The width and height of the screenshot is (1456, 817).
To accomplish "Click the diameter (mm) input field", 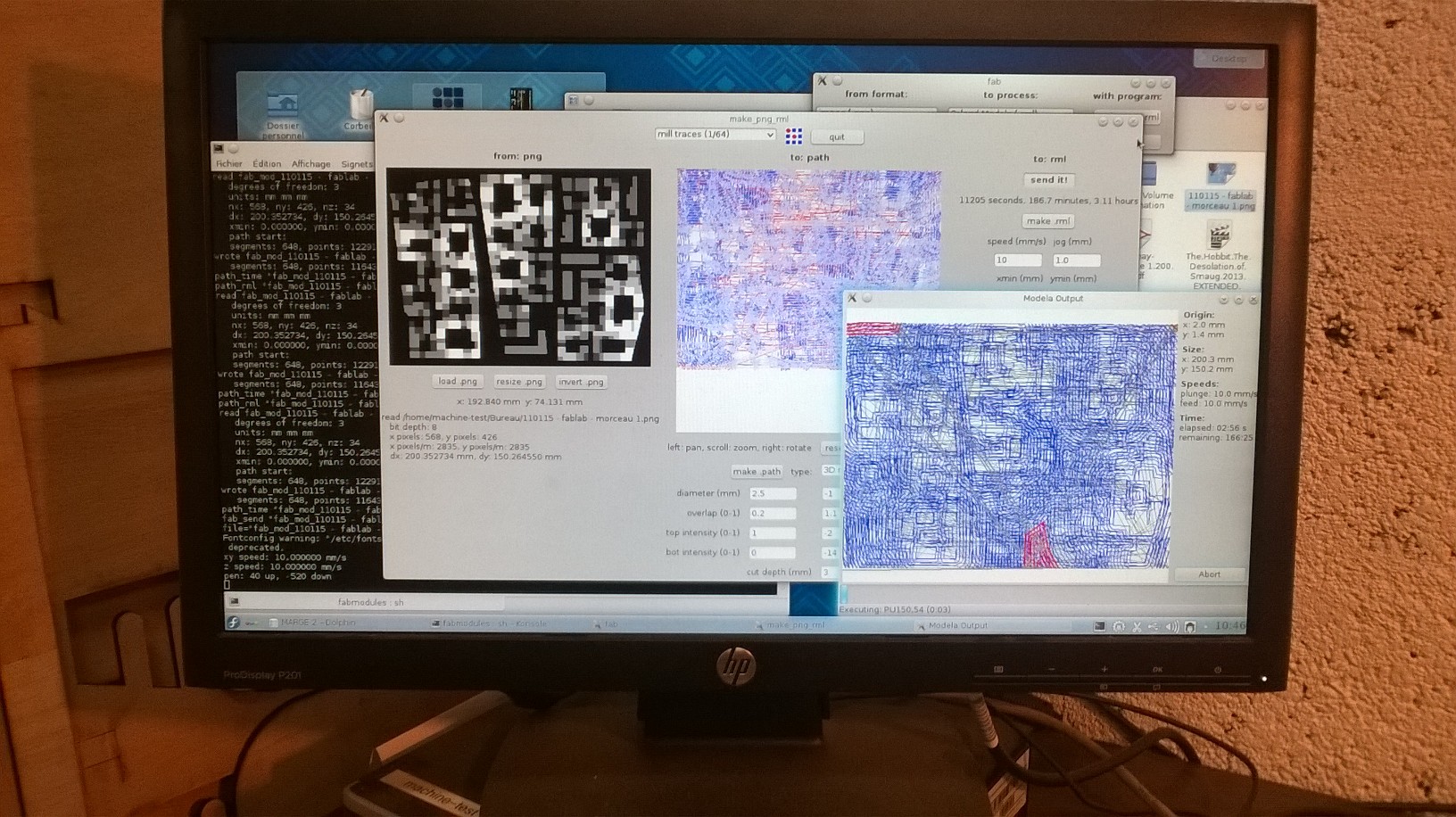I will tap(772, 493).
